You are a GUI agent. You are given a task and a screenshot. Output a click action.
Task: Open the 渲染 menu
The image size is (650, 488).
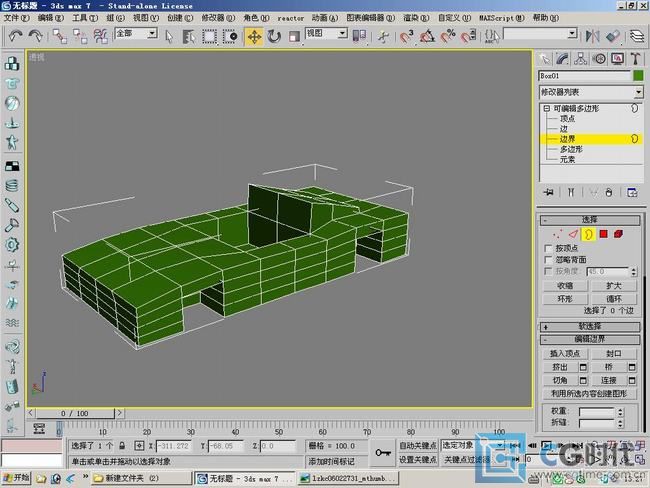(416, 18)
